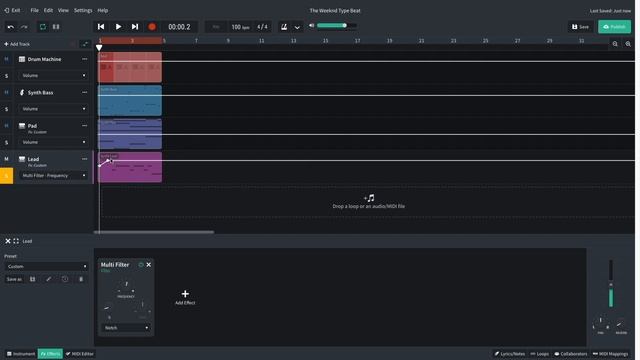Screen dimensions: 640x360
Task: Mute the Drum Machine track
Action: [6, 59]
